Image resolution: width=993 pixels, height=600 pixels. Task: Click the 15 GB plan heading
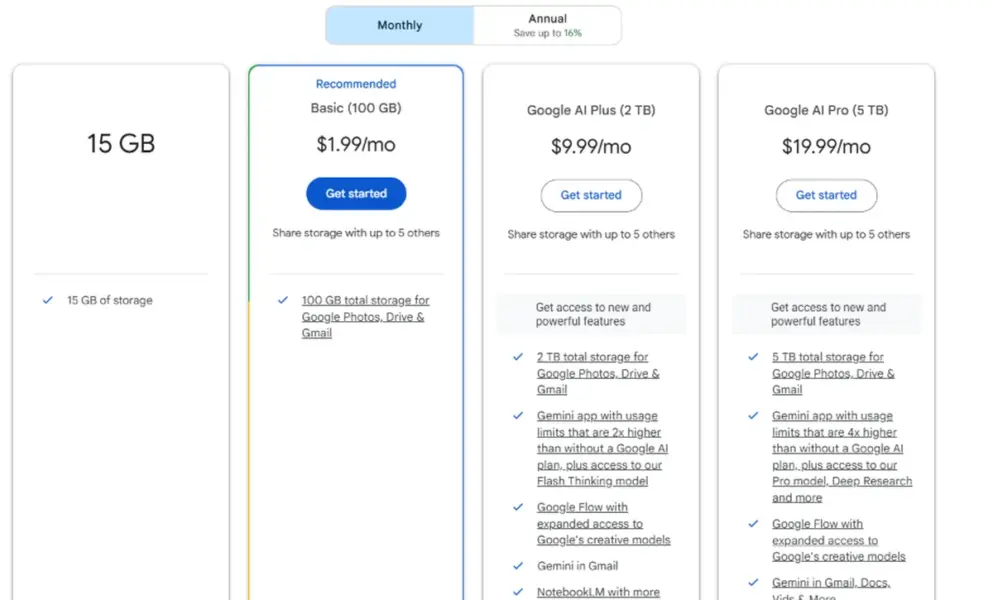[121, 144]
